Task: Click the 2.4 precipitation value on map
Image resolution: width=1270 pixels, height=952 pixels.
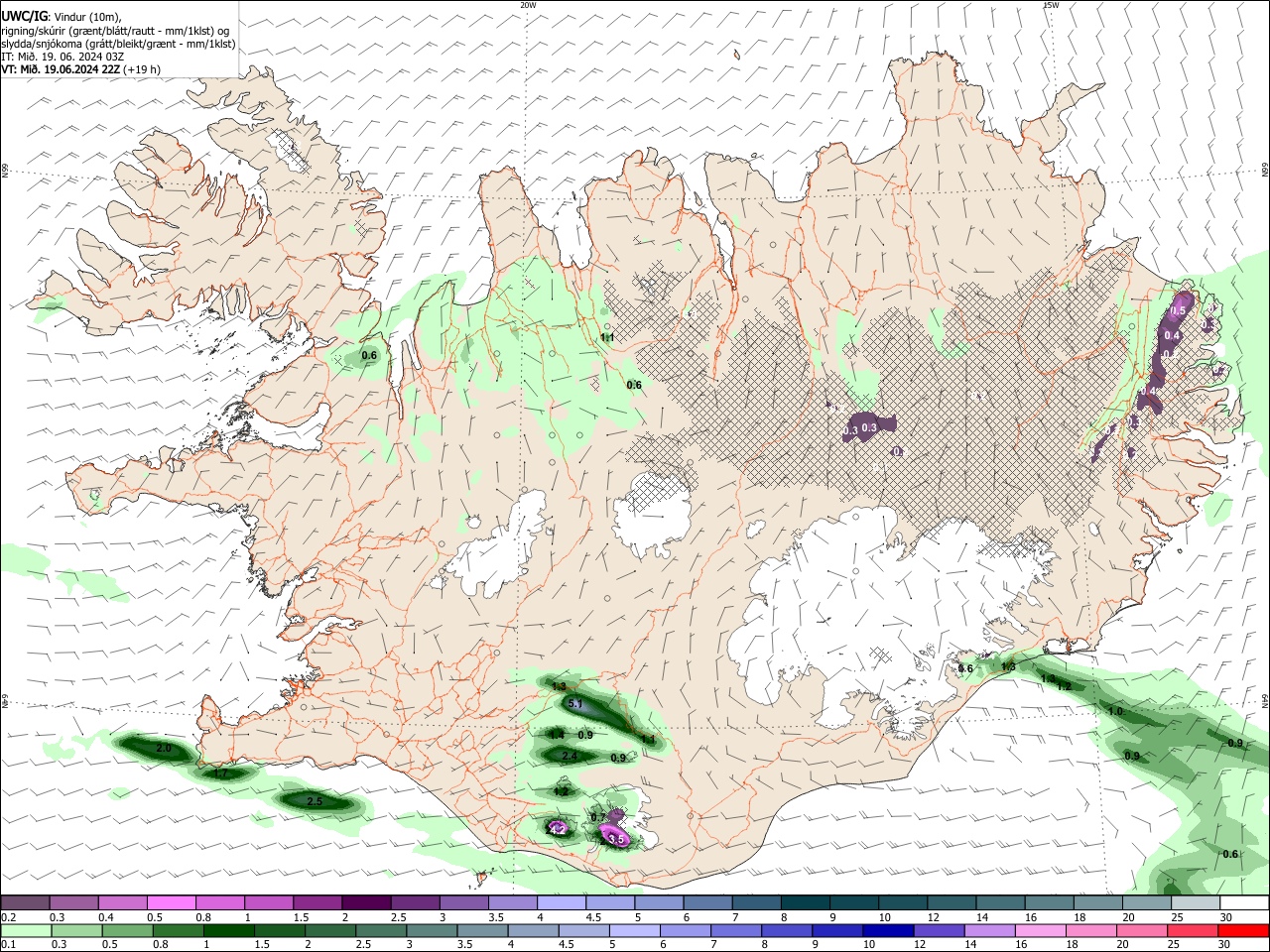Action: 570,756
